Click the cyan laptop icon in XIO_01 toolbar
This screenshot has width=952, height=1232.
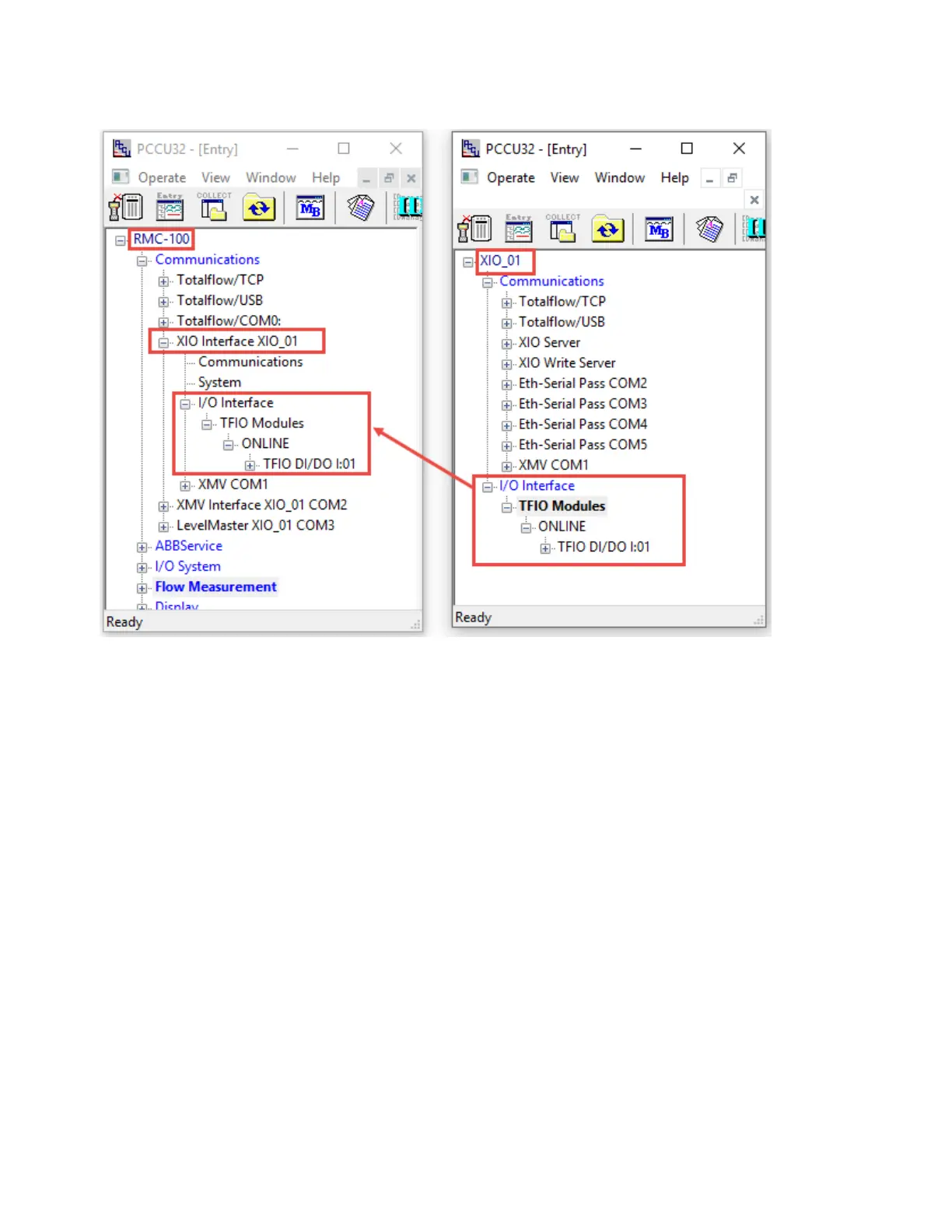754,229
